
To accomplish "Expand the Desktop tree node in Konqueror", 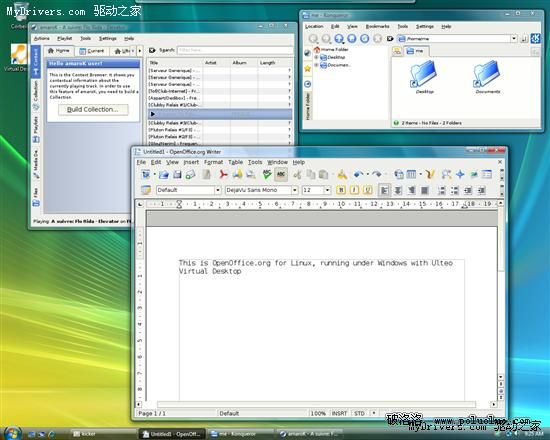I will [x=316, y=57].
